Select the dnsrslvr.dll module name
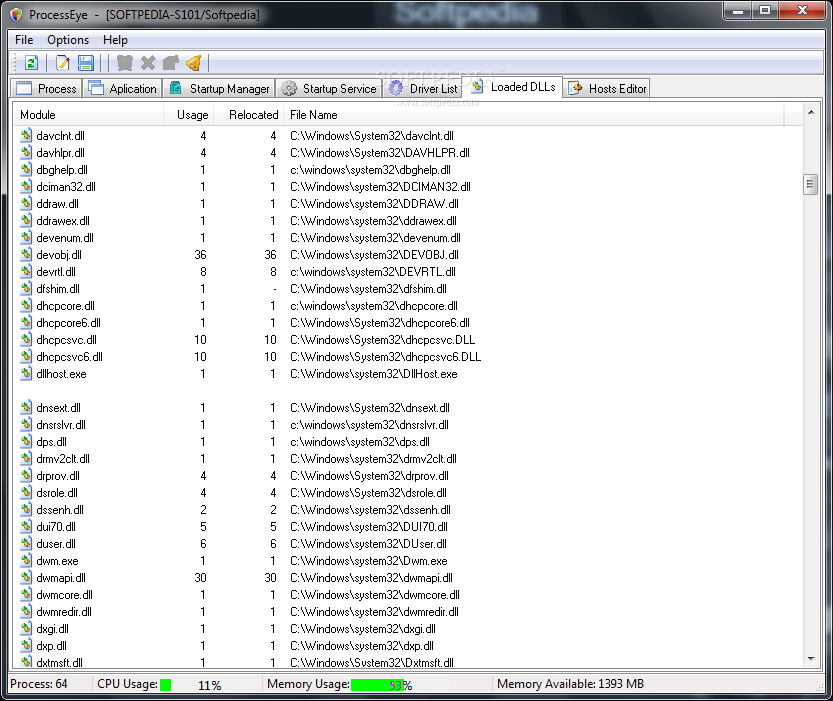 tap(61, 424)
